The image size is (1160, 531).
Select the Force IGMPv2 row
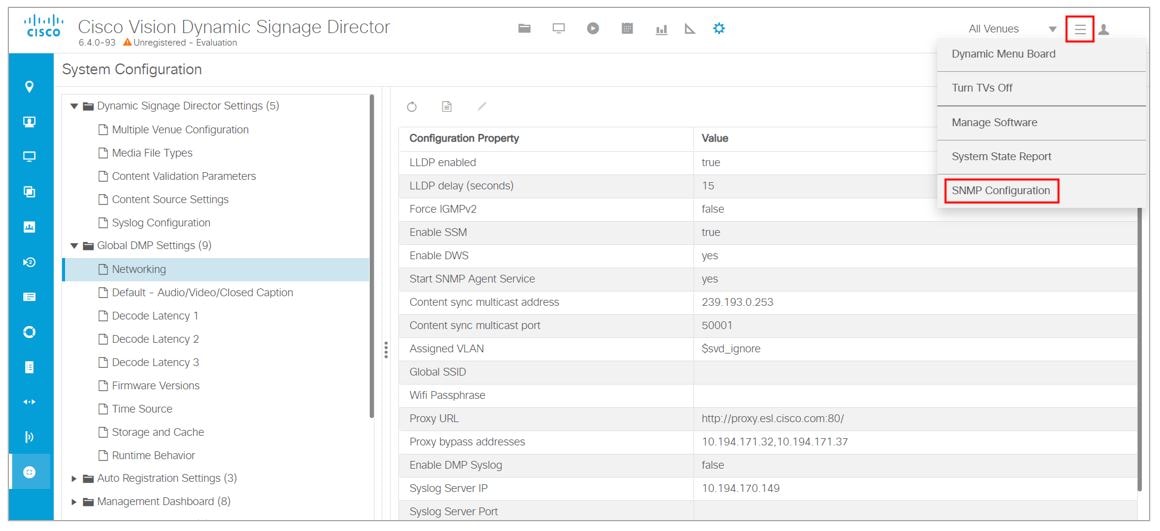click(x=768, y=209)
